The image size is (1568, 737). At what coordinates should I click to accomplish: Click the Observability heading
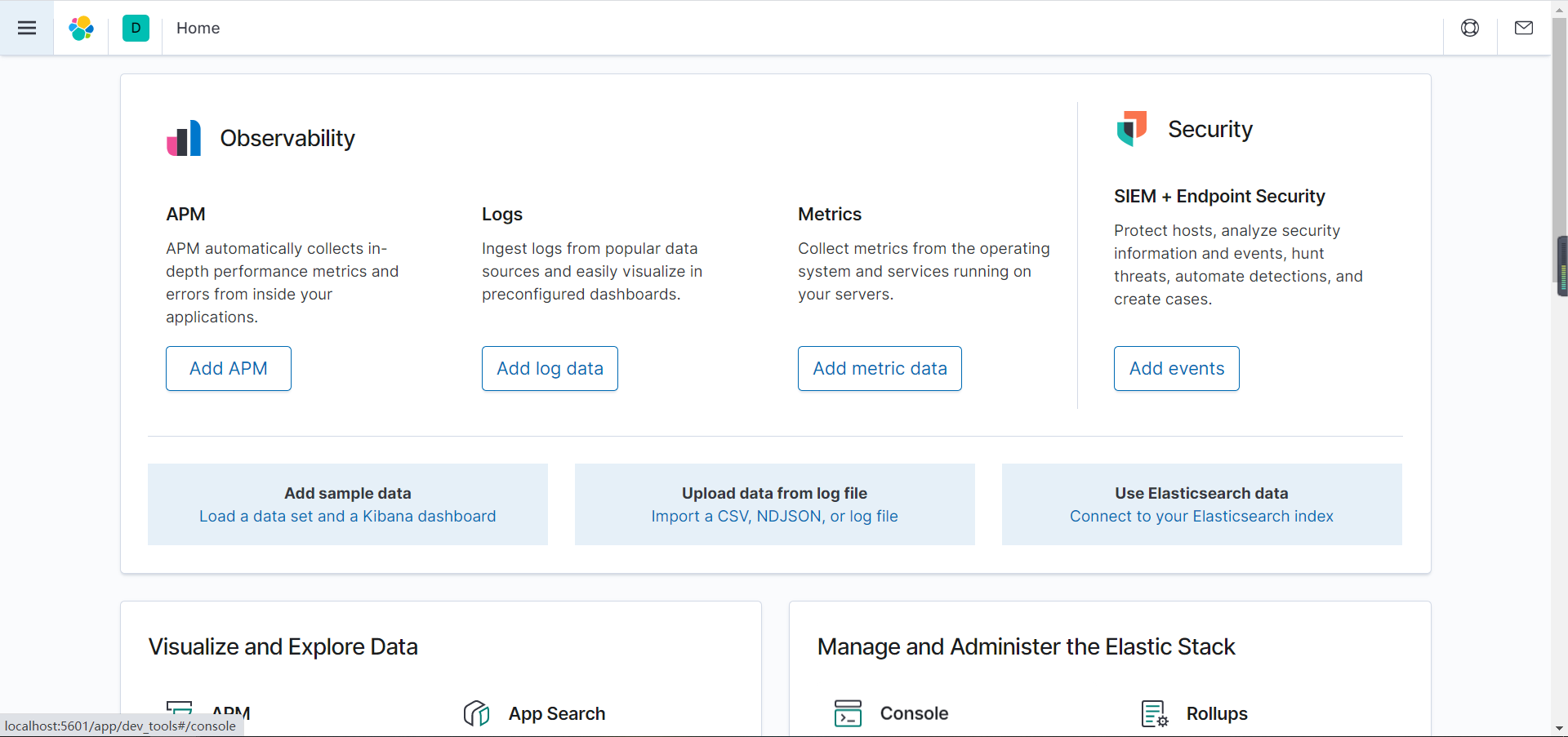pyautogui.click(x=287, y=138)
